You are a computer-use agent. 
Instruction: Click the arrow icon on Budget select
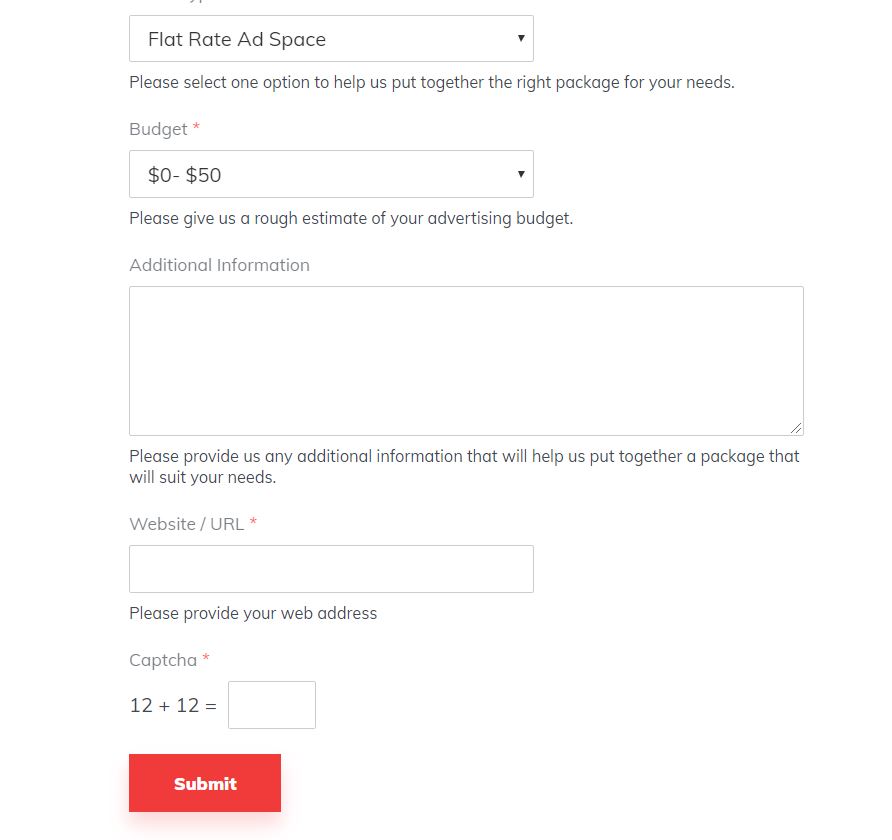click(x=521, y=174)
